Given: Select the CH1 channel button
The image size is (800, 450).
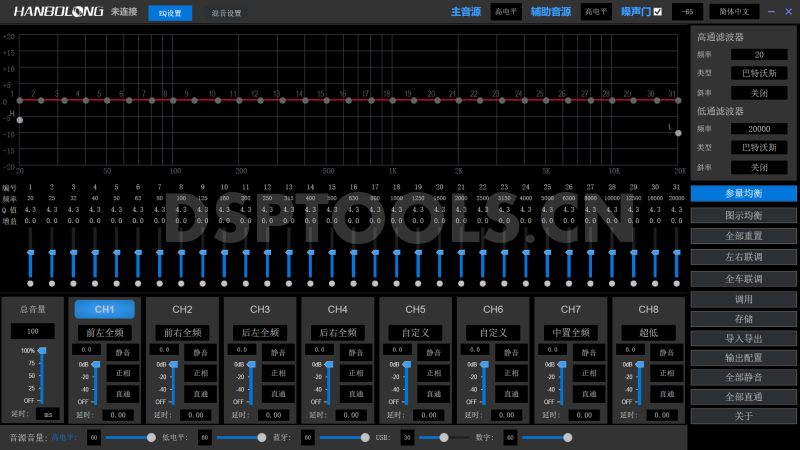Looking at the screenshot, I should pos(105,309).
